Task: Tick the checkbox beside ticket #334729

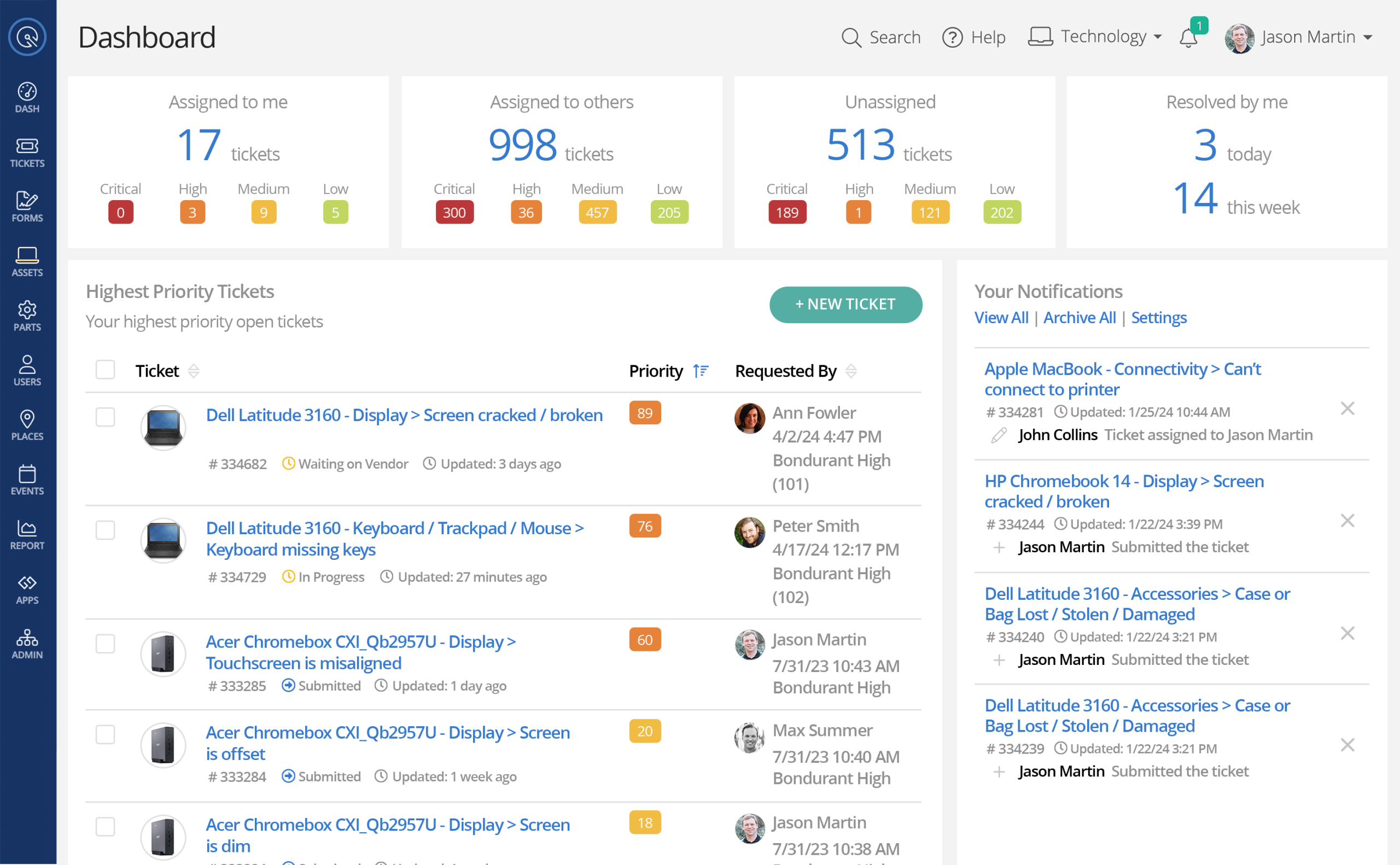Action: click(x=105, y=530)
